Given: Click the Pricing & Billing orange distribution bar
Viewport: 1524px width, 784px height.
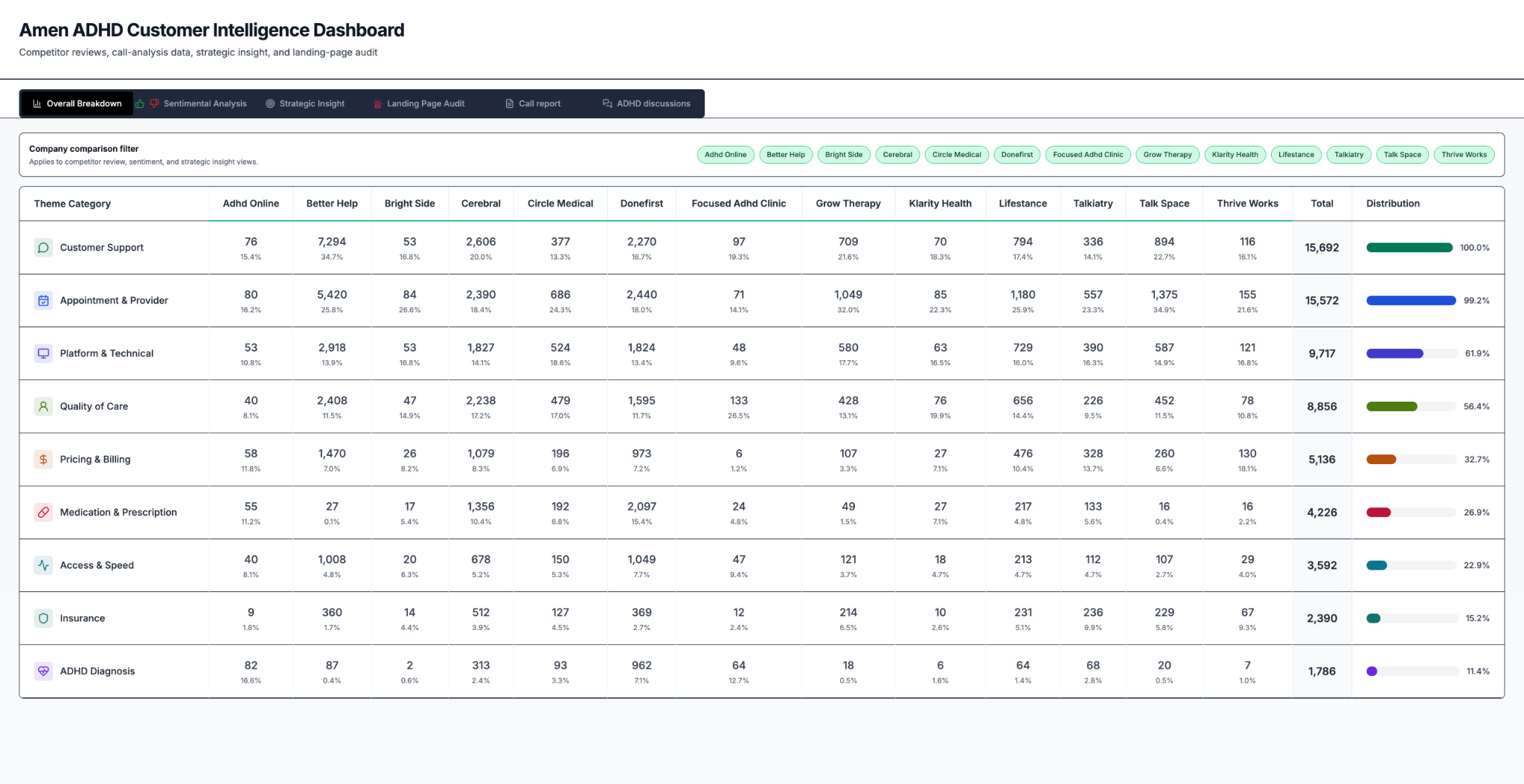Looking at the screenshot, I should (x=1381, y=460).
